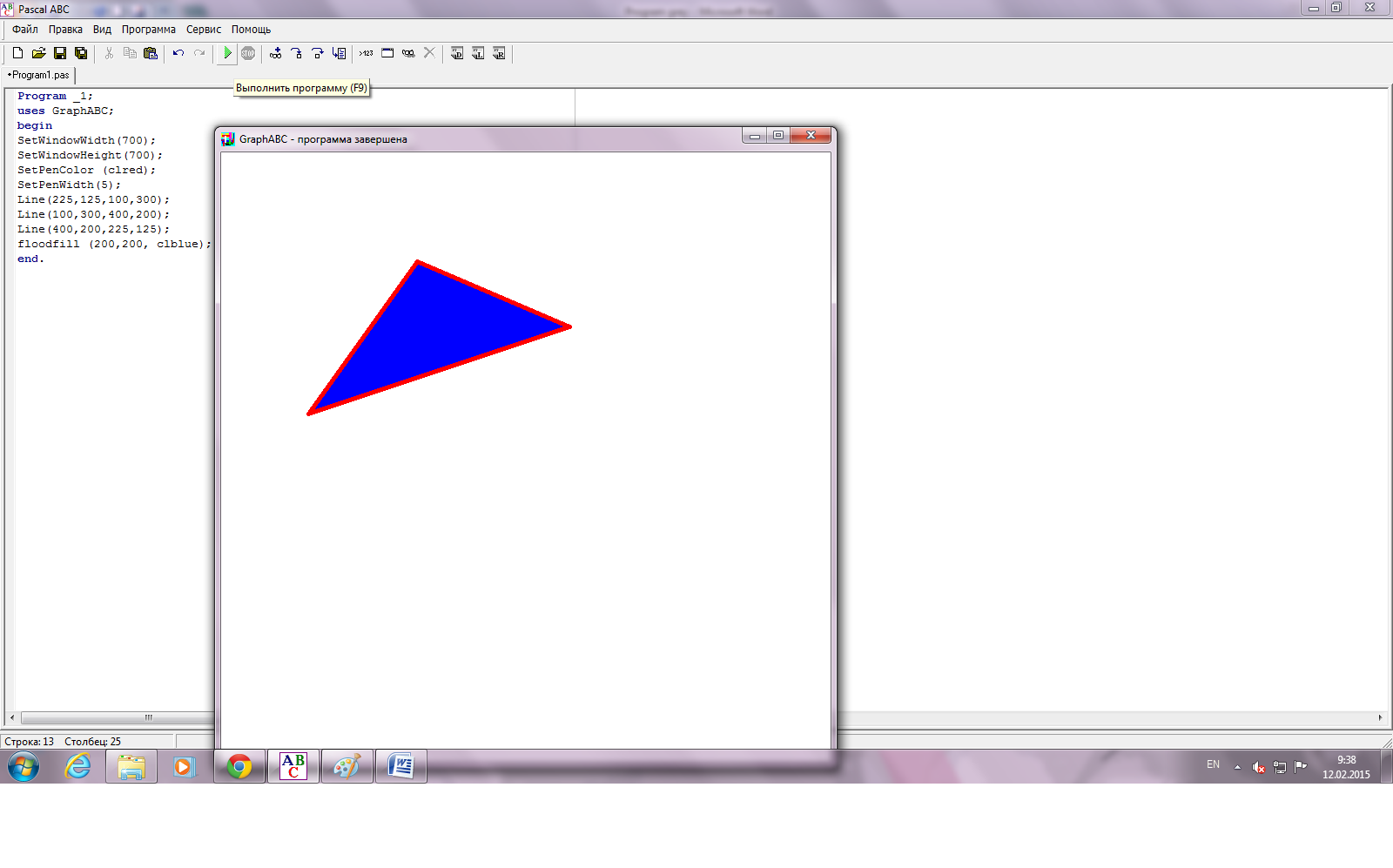Click the floodfill line in the code editor
This screenshot has height=868, width=1393.
click(114, 245)
